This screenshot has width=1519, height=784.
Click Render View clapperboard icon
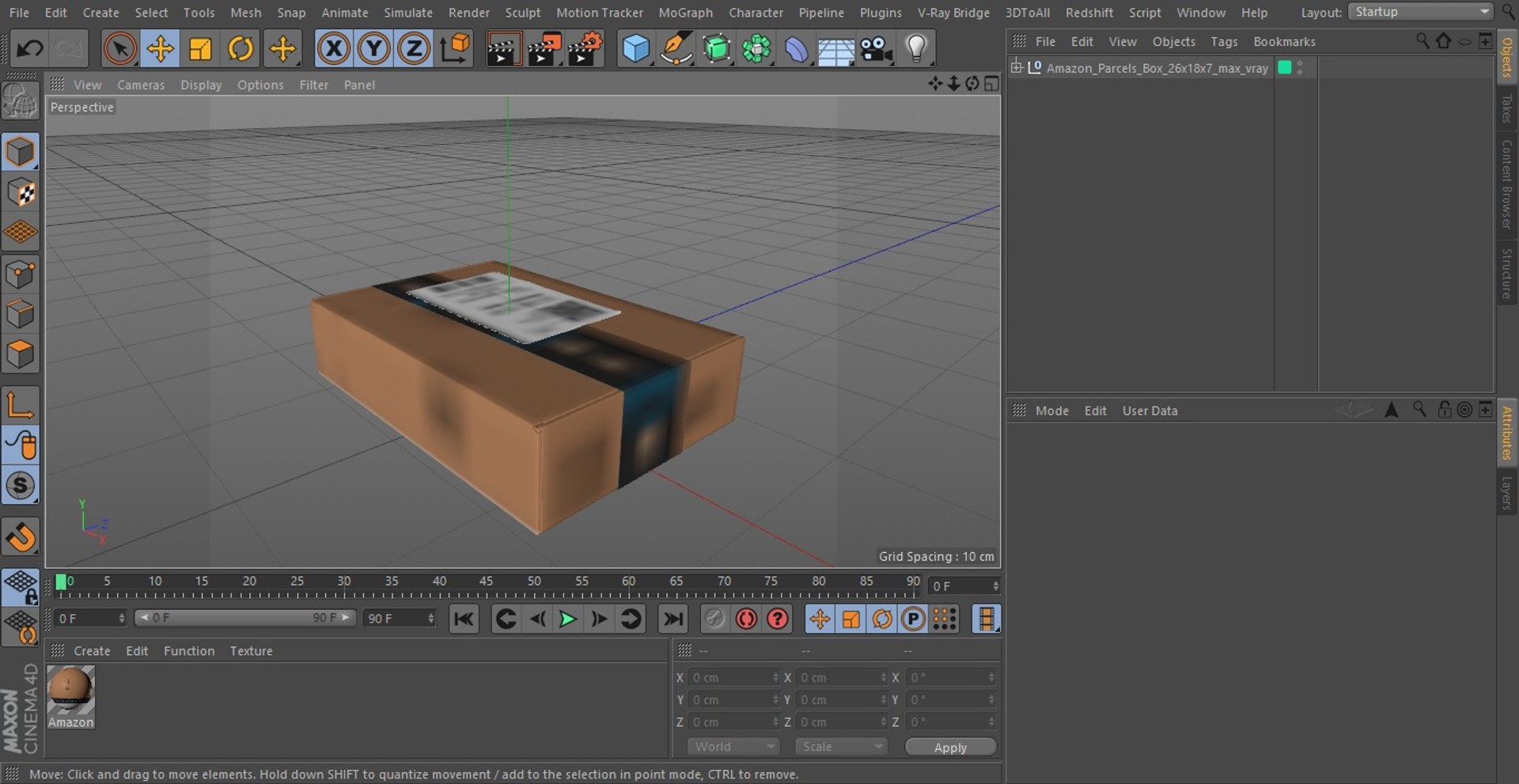click(502, 49)
